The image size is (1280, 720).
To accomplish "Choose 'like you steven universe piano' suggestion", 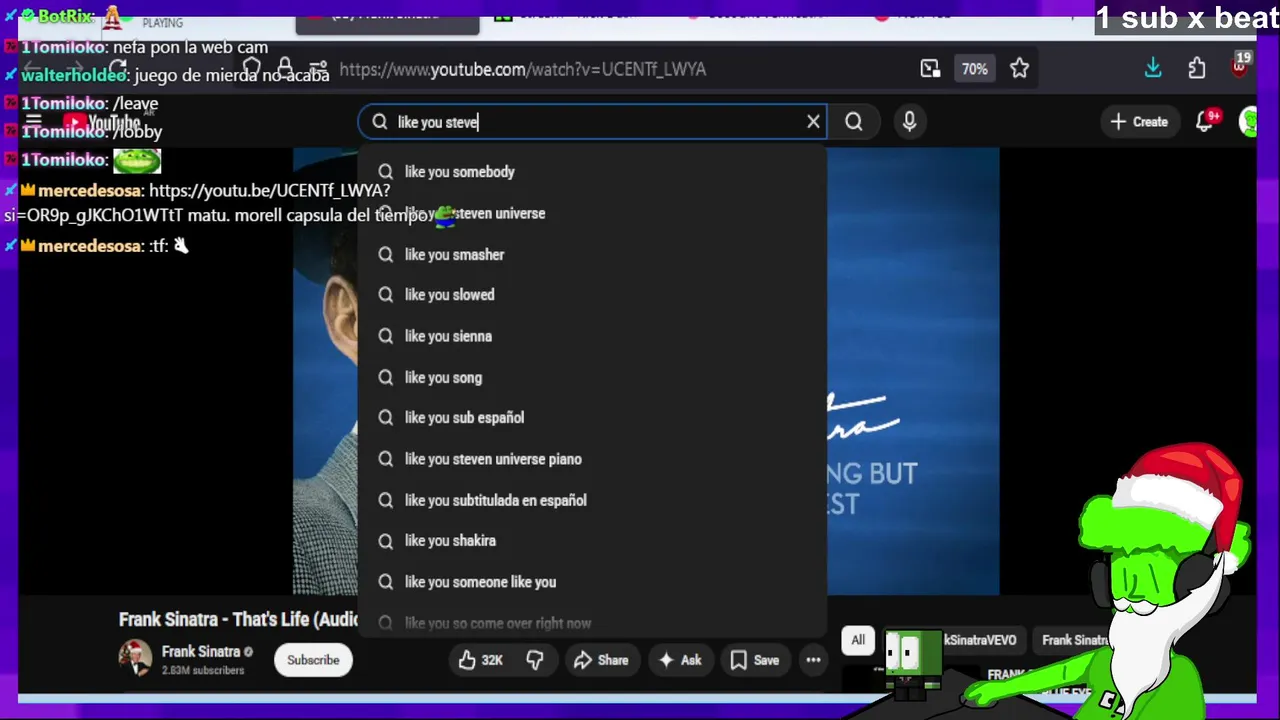I will click(x=592, y=459).
